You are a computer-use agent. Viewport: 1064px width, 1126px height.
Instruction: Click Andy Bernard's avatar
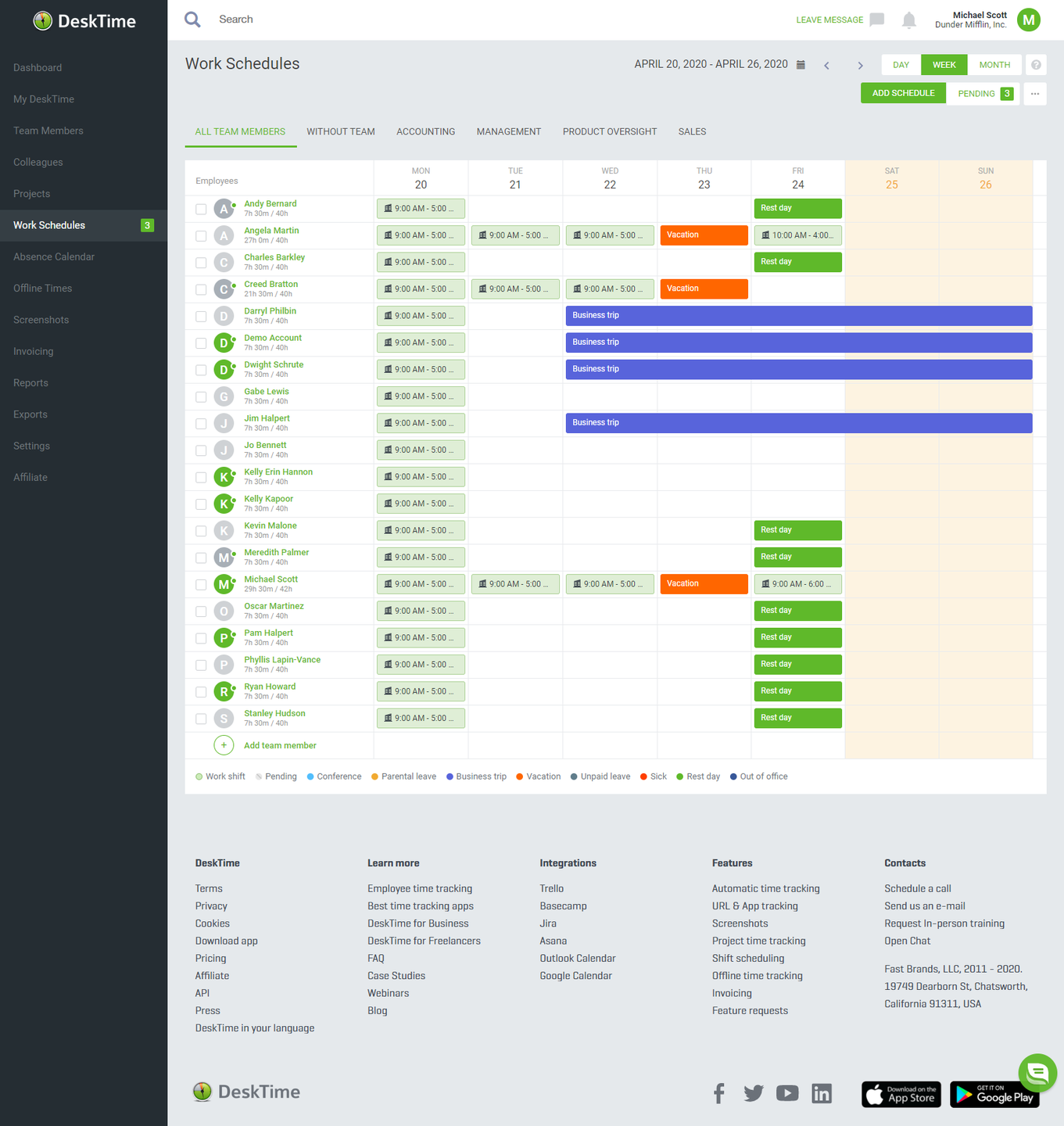point(224,209)
